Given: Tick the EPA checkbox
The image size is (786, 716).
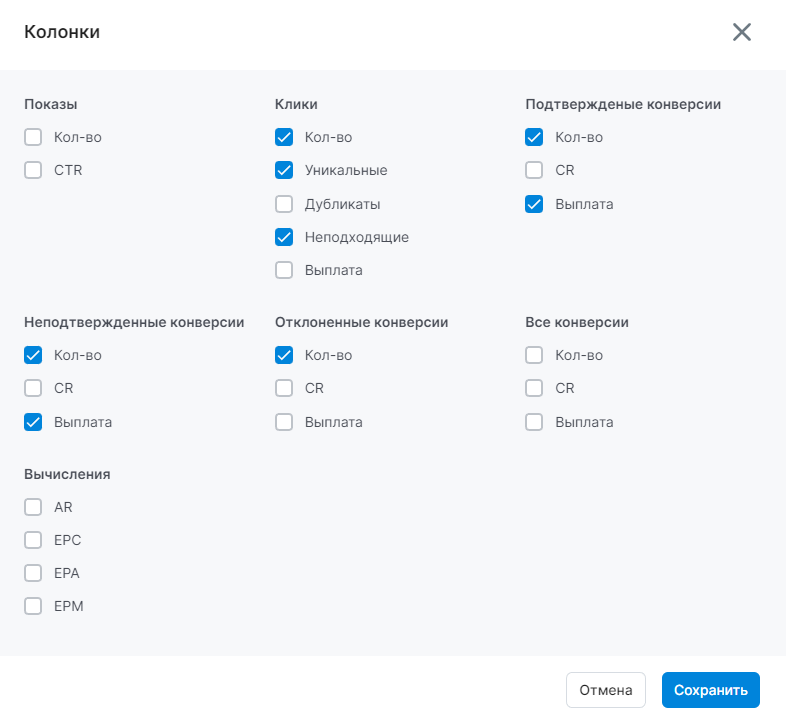Looking at the screenshot, I should (33, 573).
